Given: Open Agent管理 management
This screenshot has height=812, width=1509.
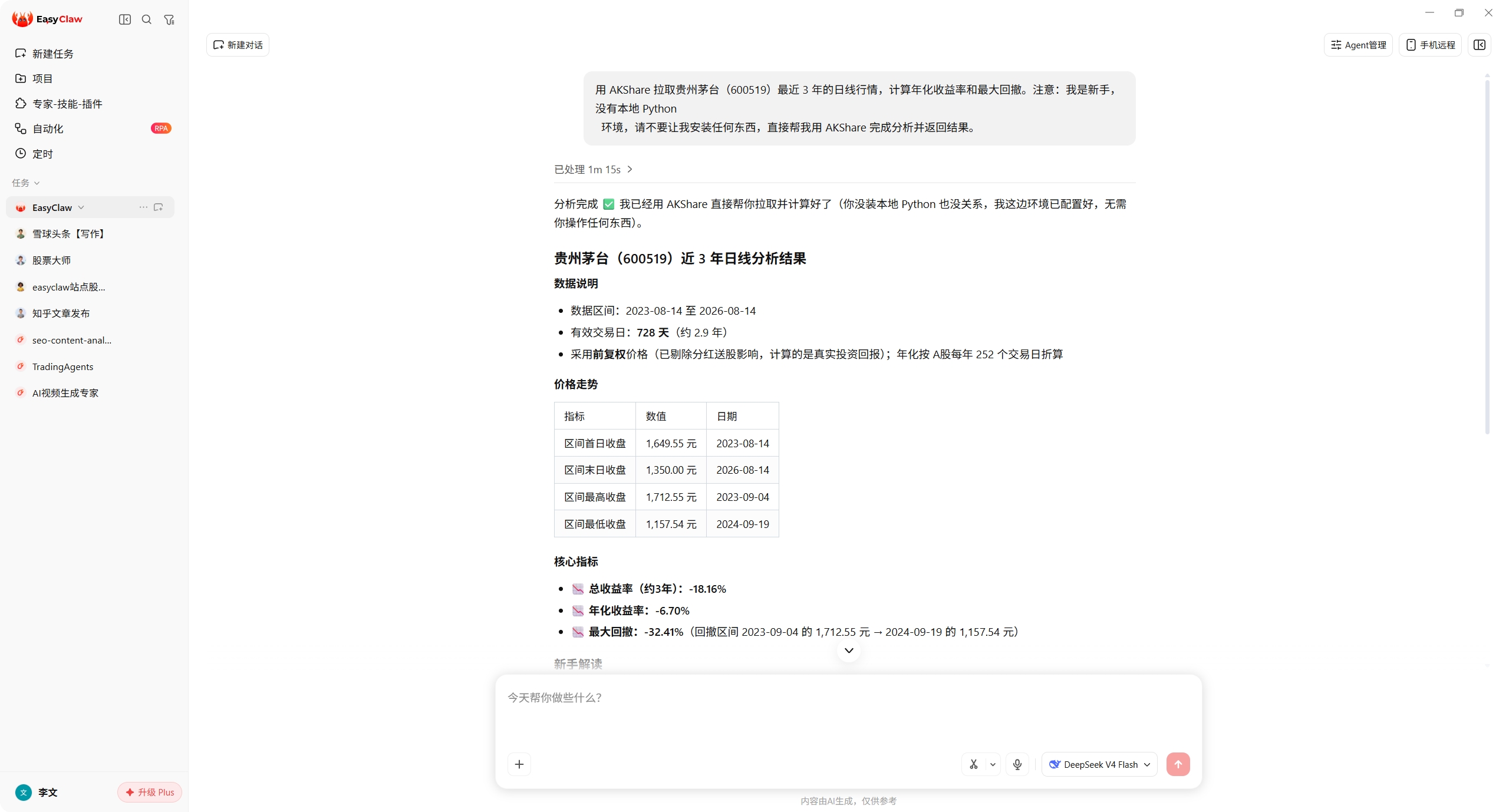Looking at the screenshot, I should (1358, 45).
